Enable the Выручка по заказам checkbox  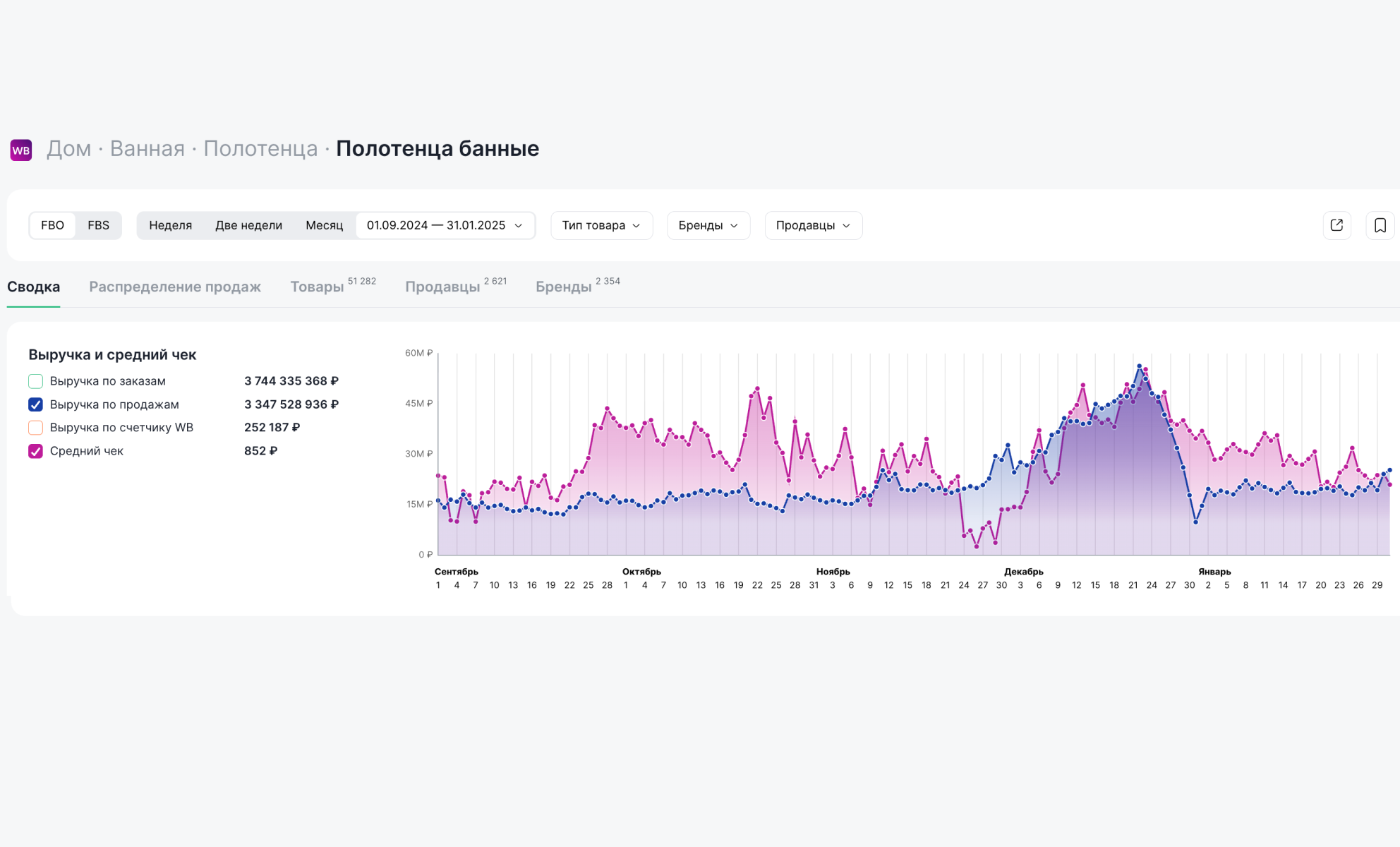pyautogui.click(x=35, y=381)
